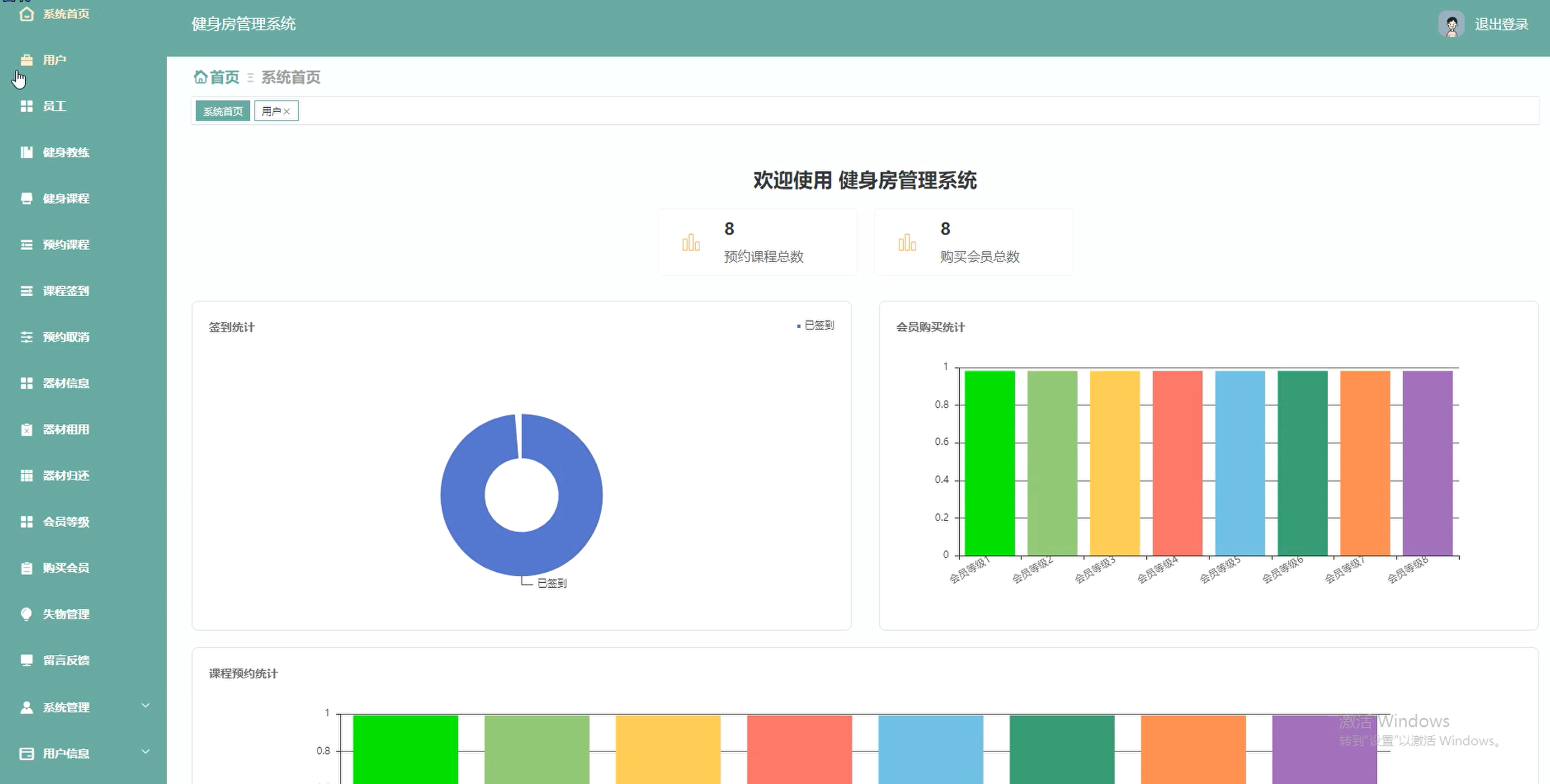This screenshot has width=1550, height=784.
Task: Switch to the 系统首页 tab
Action: 223,111
